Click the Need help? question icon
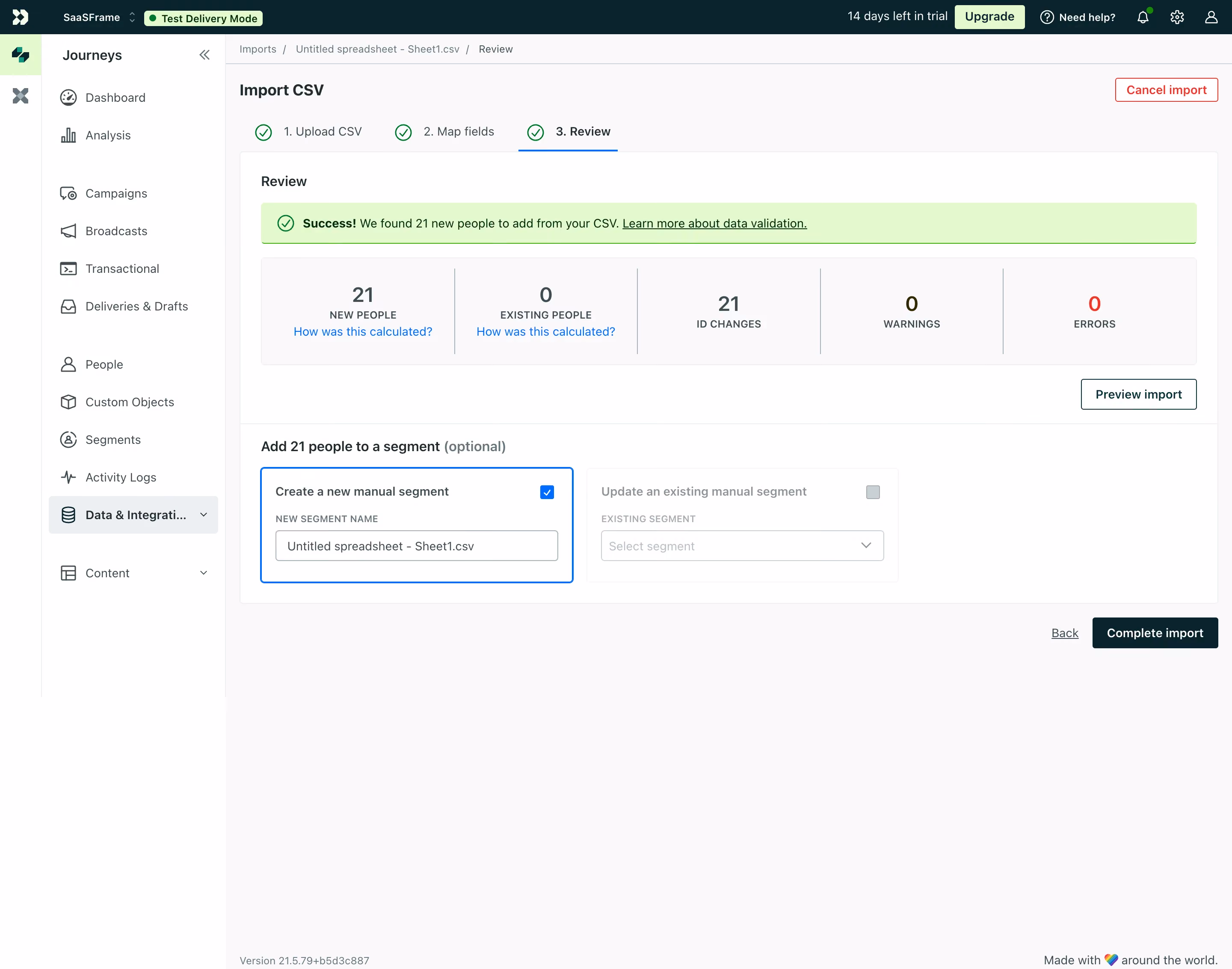Screen dimensions: 1232x969 pos(1046,17)
